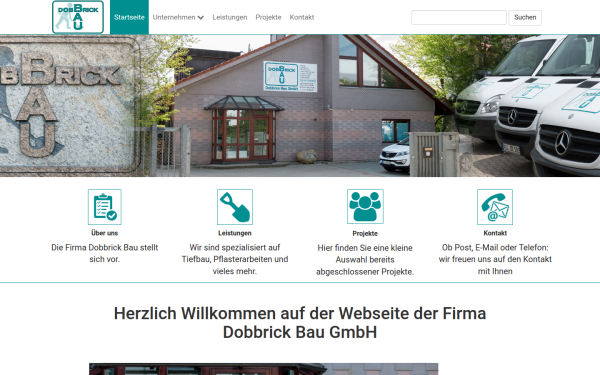Click the Dobbrick Bau logo in header

click(x=78, y=17)
